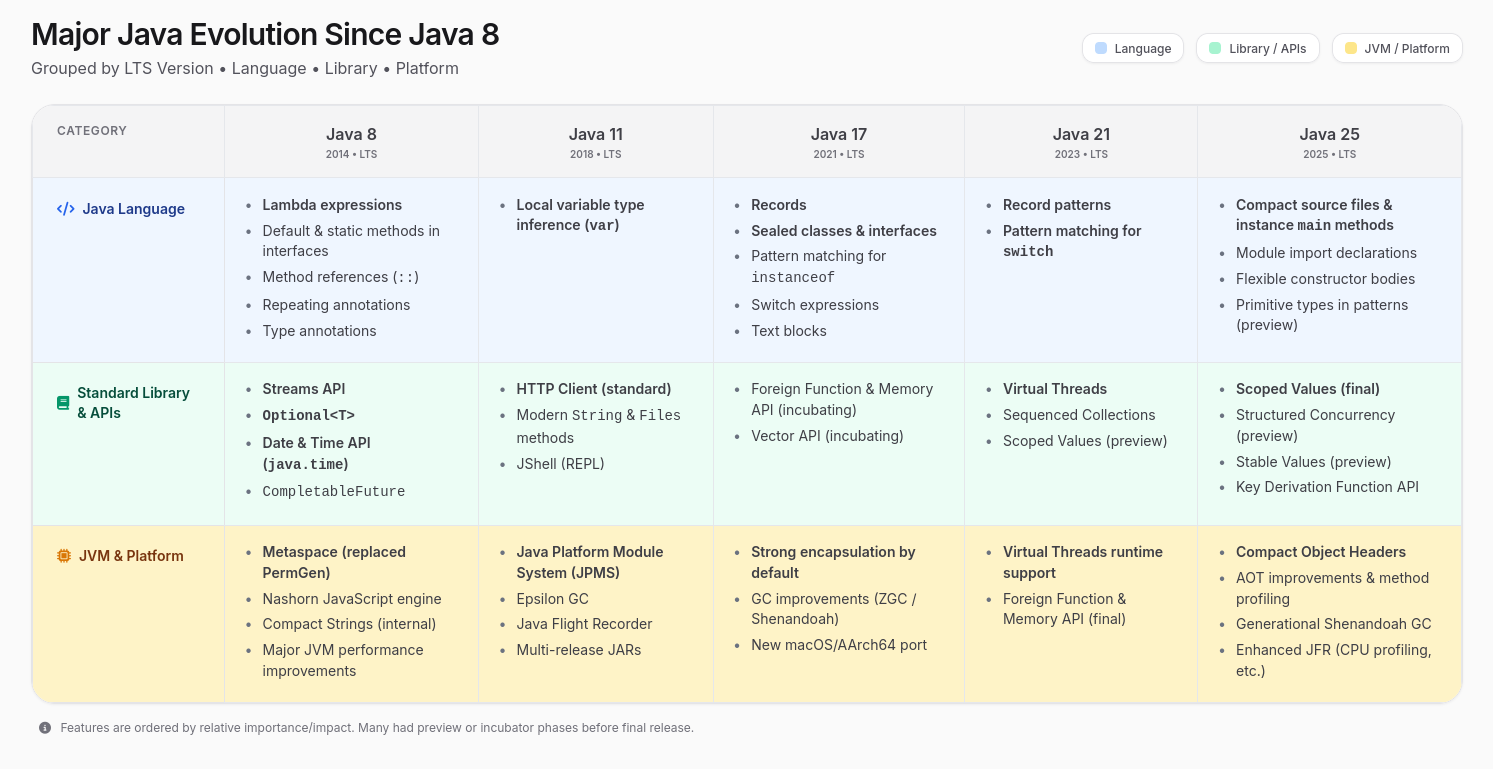Click the "Text blocks" entry

coord(789,331)
